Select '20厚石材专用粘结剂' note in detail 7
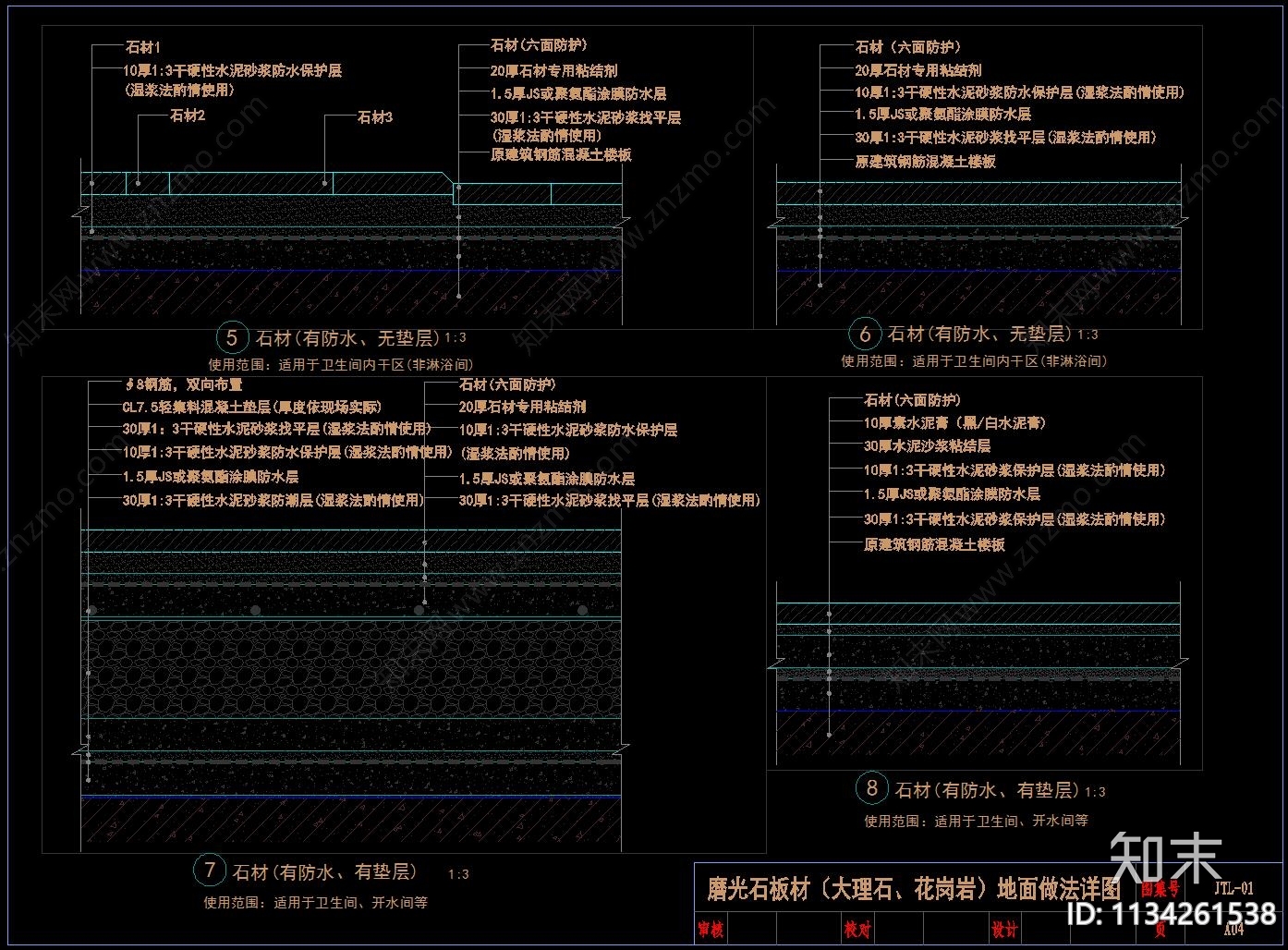This screenshot has width=1288, height=950. [522, 407]
